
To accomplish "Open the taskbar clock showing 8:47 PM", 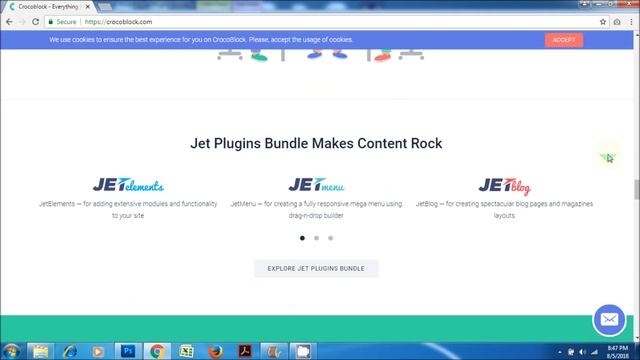I will coord(618,352).
